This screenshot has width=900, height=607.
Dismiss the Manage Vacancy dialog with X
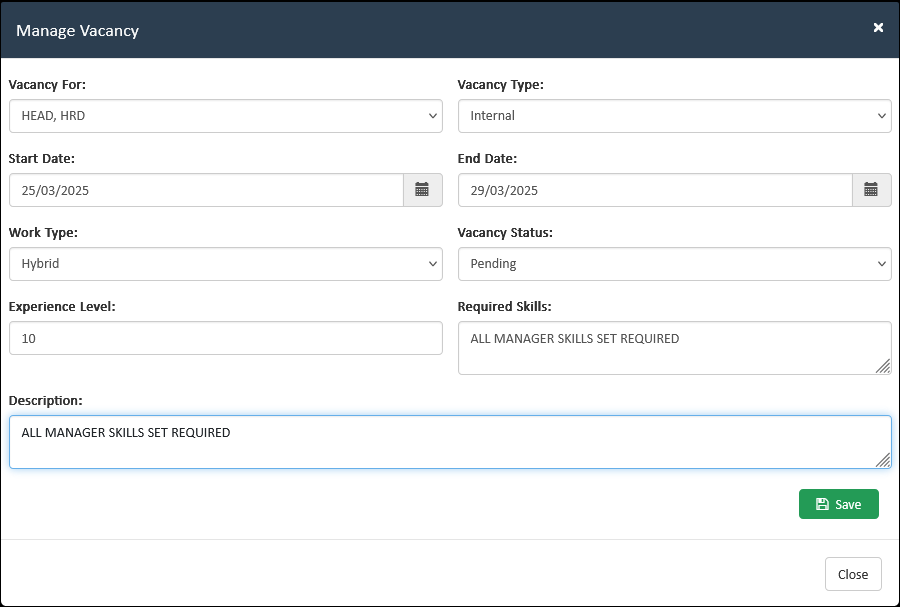878,28
